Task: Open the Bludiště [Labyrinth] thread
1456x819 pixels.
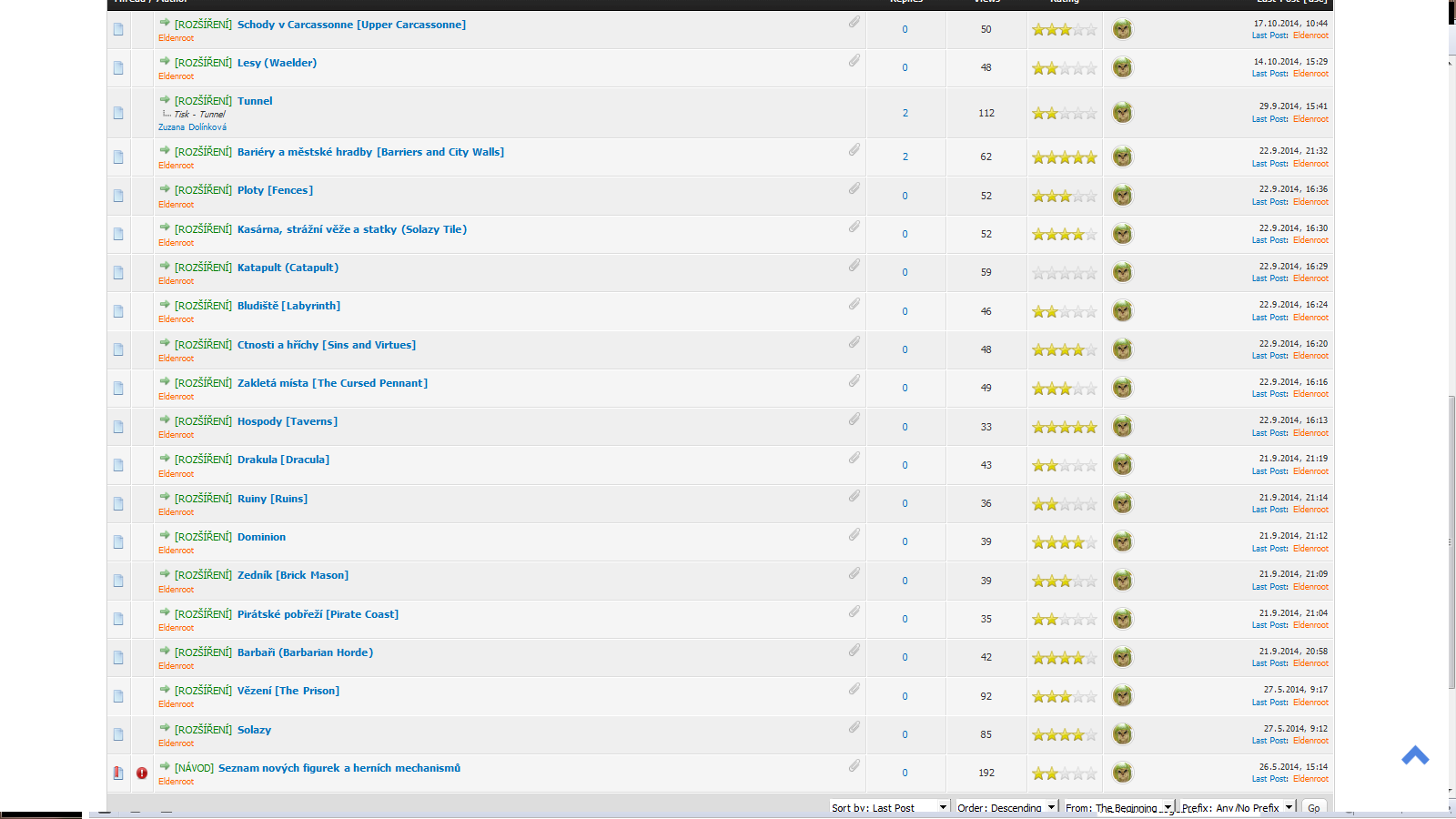Action: click(288, 306)
